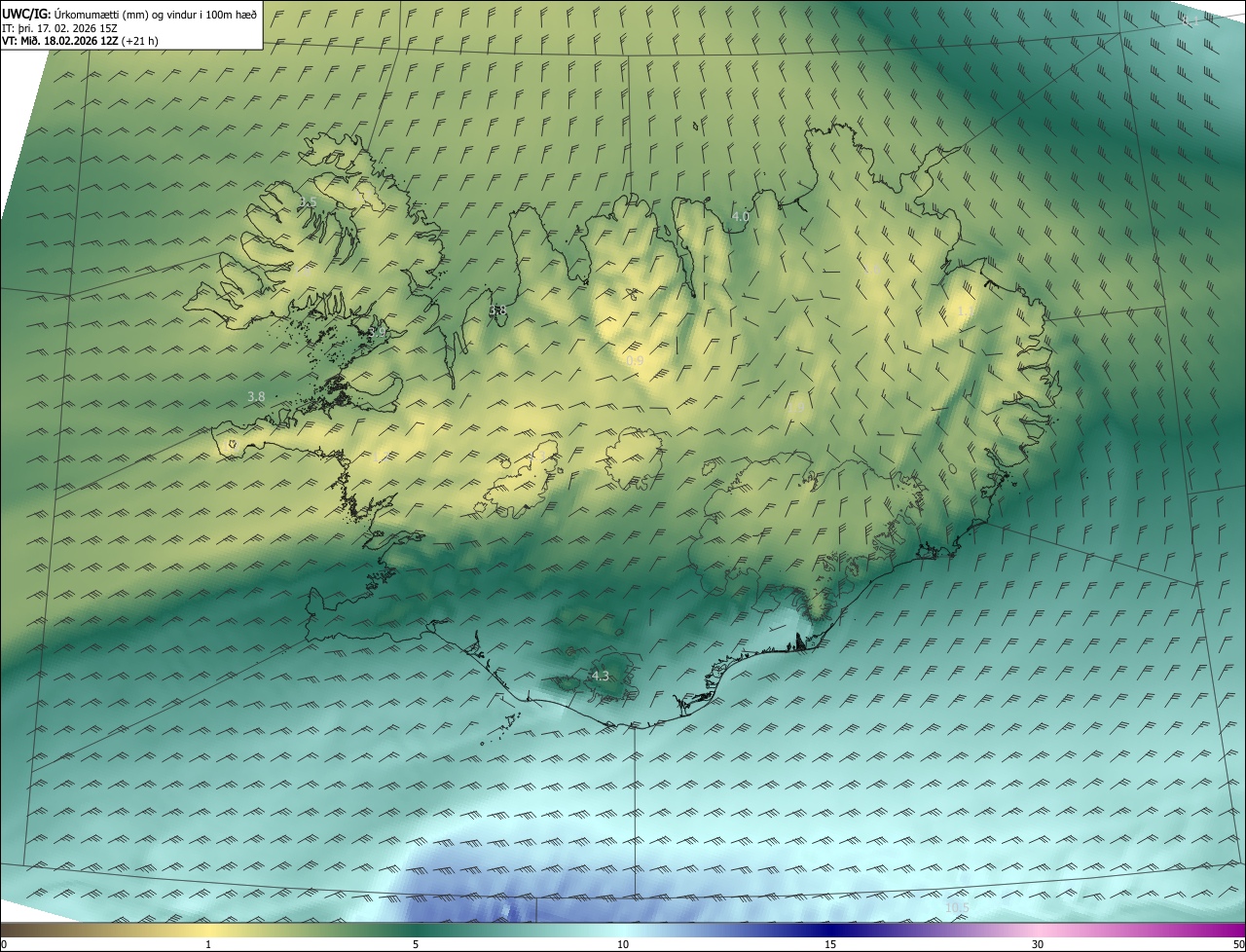The image size is (1246, 952).
Task: Click the 4.3 value label on the map
Action: pyautogui.click(x=601, y=676)
